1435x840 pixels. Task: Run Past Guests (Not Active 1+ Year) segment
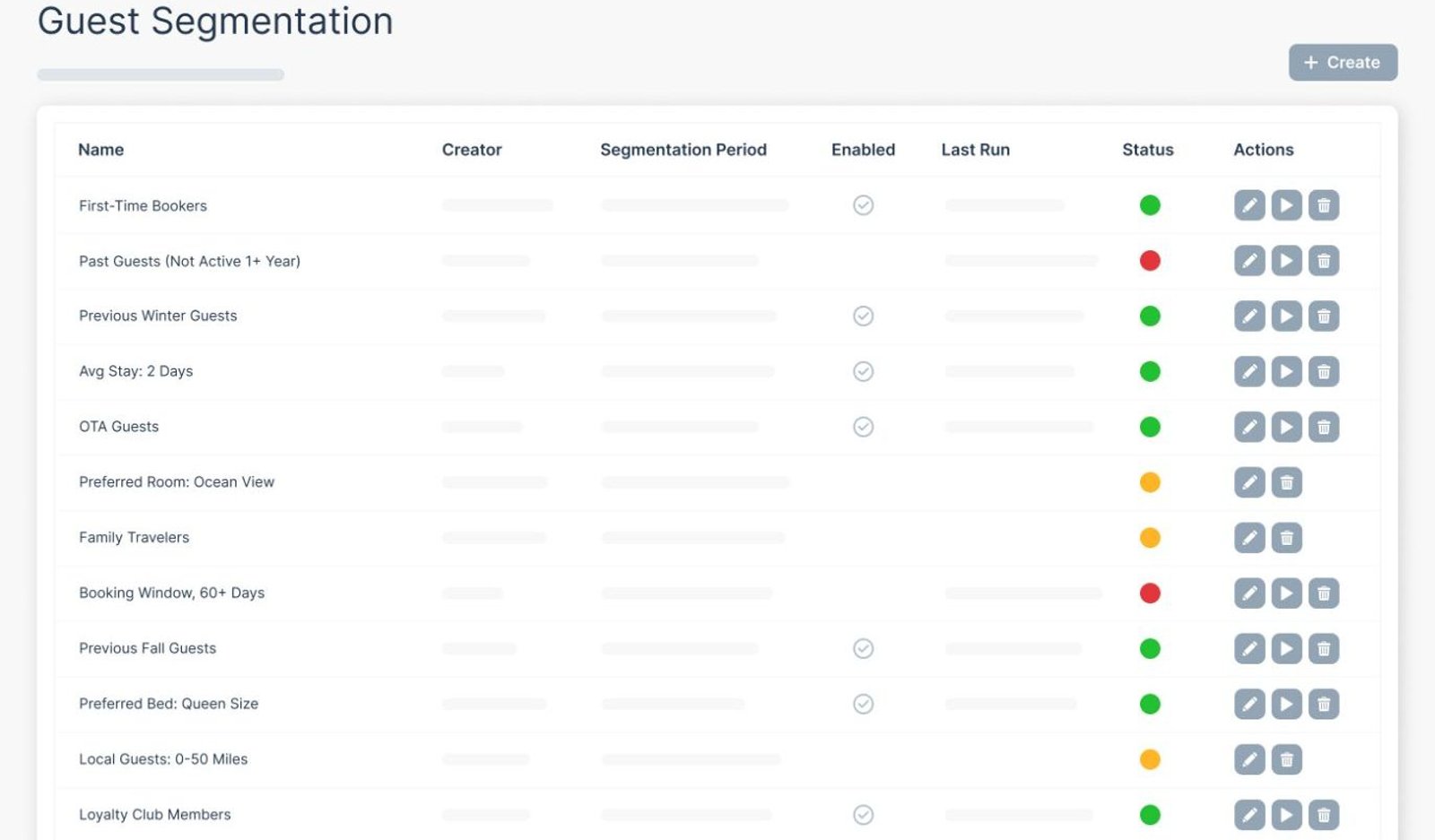coord(1286,261)
